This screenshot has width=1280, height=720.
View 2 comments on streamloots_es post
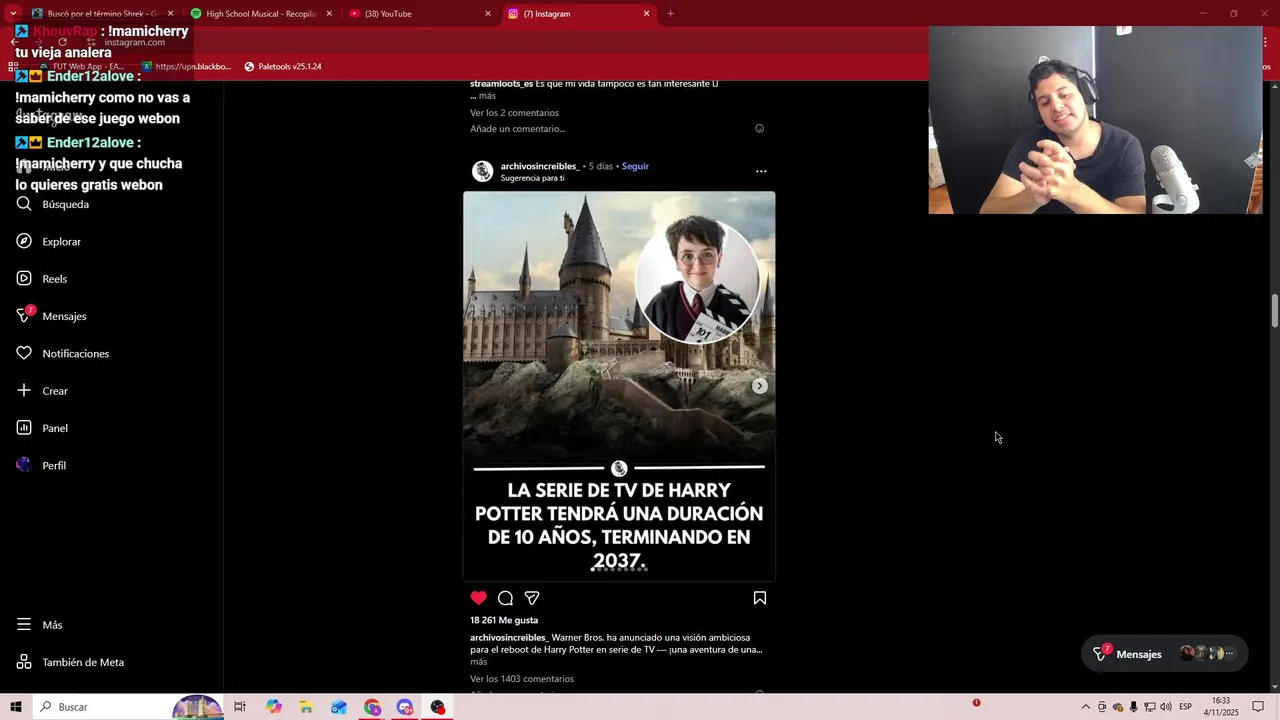tap(515, 113)
